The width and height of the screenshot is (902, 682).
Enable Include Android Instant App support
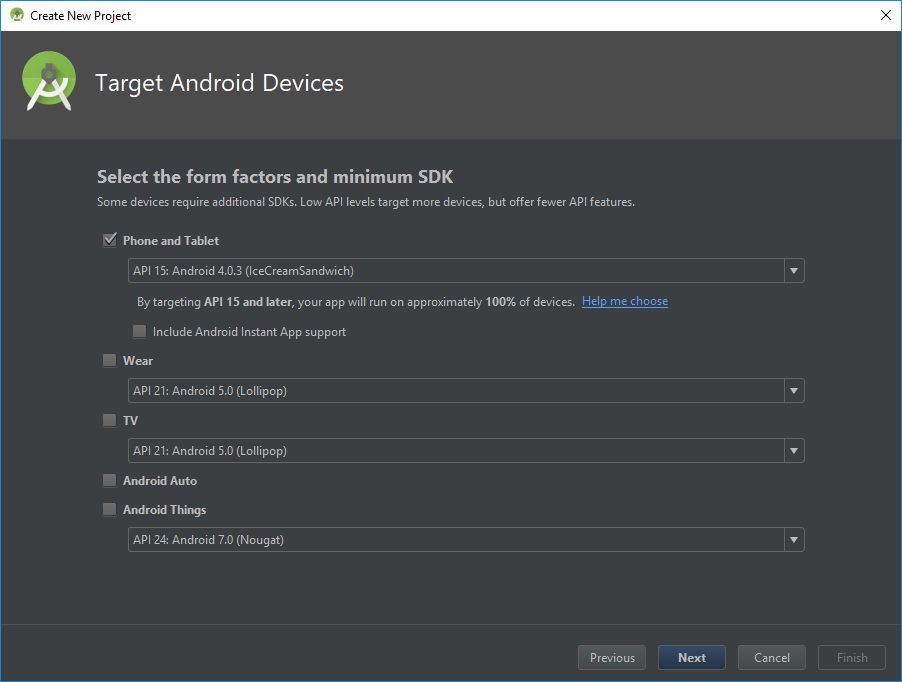139,331
